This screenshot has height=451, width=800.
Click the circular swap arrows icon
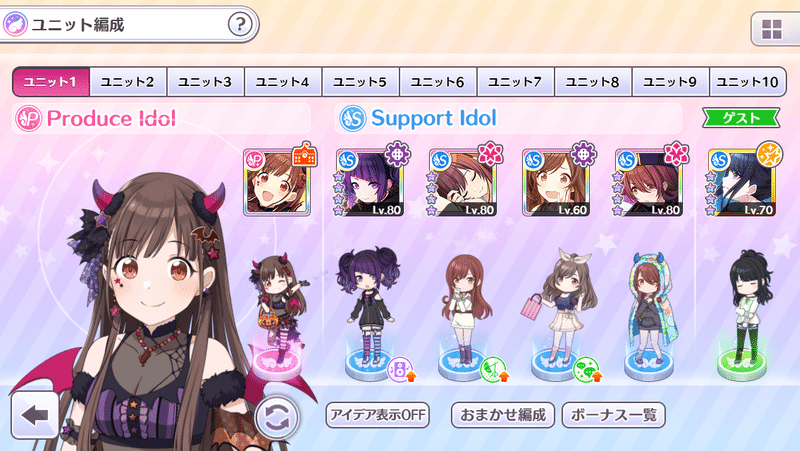[276, 418]
